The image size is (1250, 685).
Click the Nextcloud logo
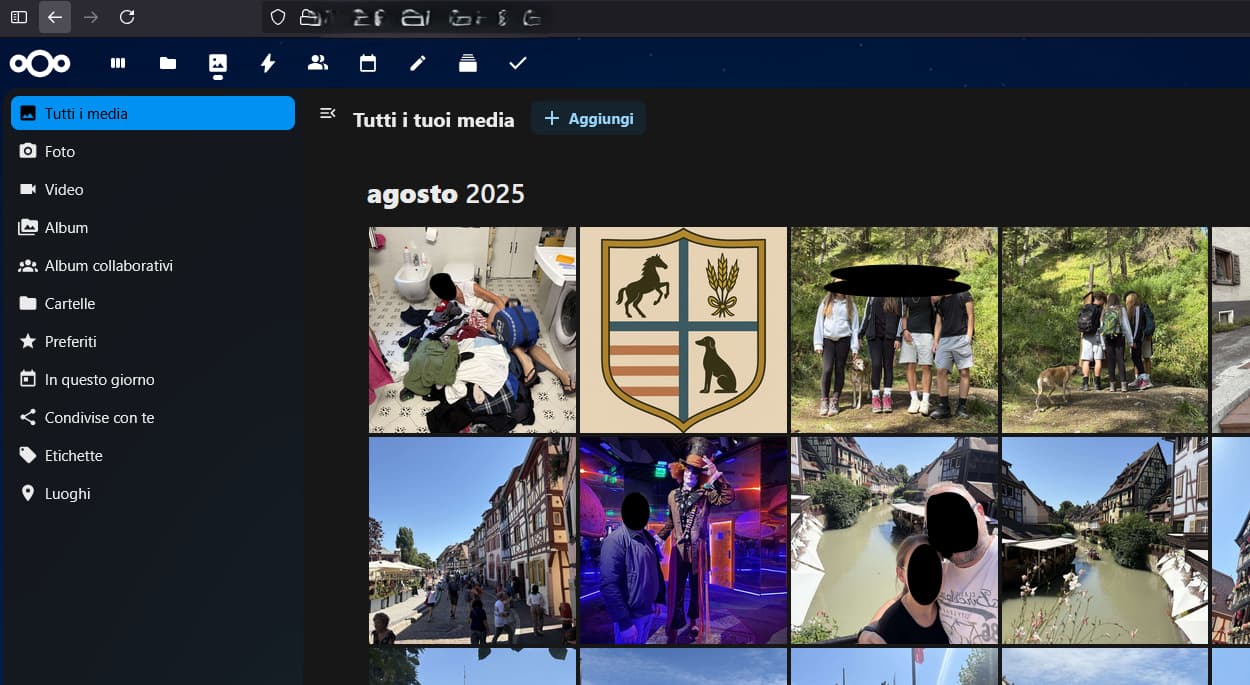(40, 63)
